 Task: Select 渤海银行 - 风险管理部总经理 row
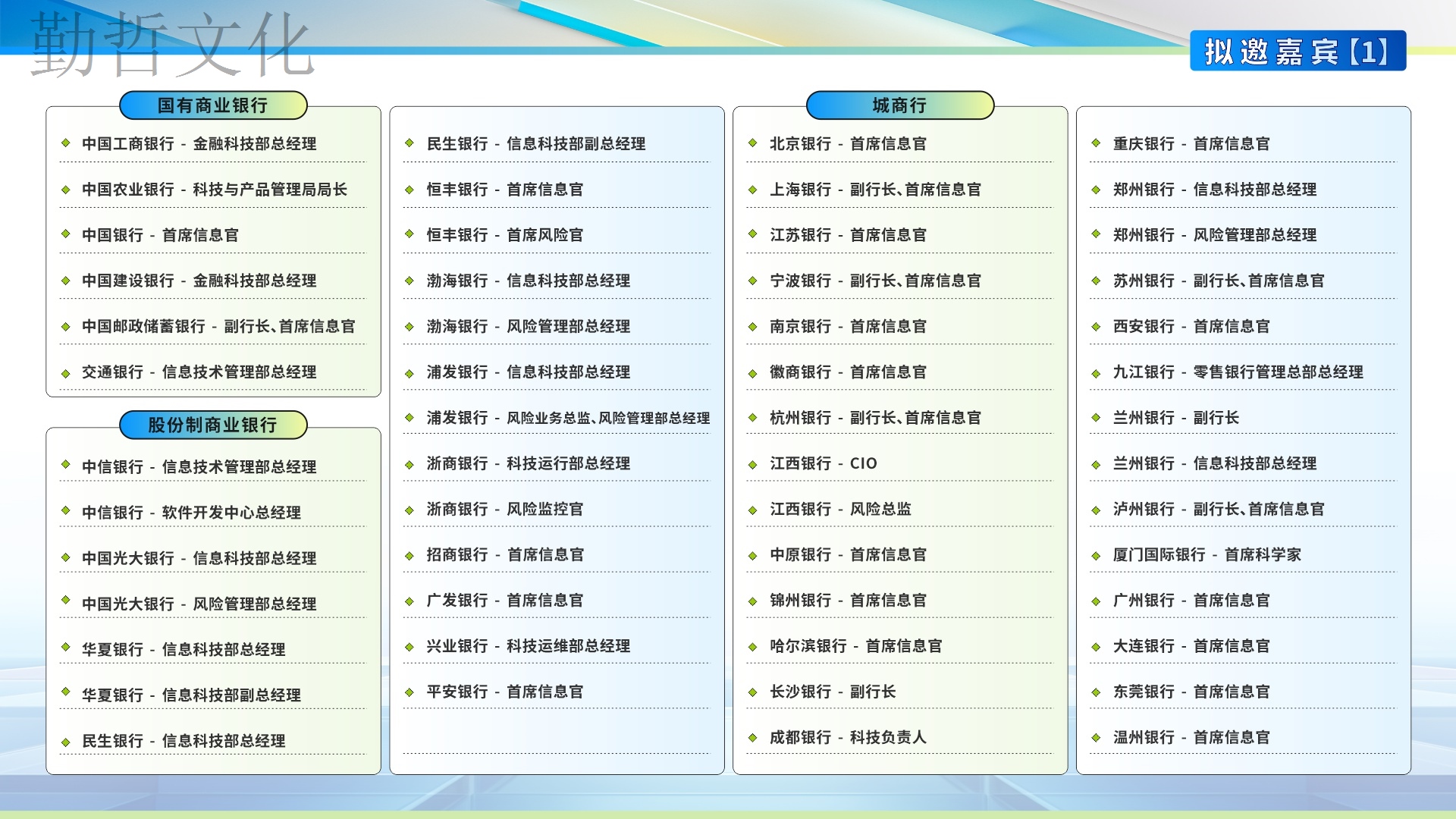(x=557, y=326)
